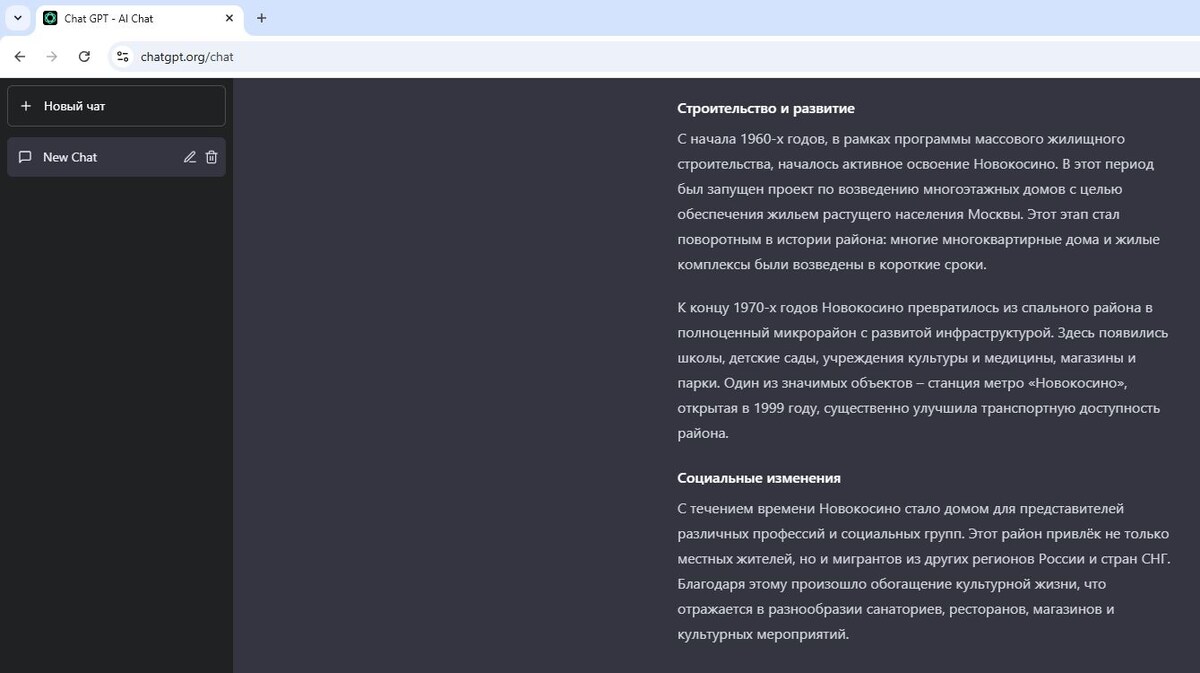Click the heading Социальные изменения

click(x=759, y=478)
